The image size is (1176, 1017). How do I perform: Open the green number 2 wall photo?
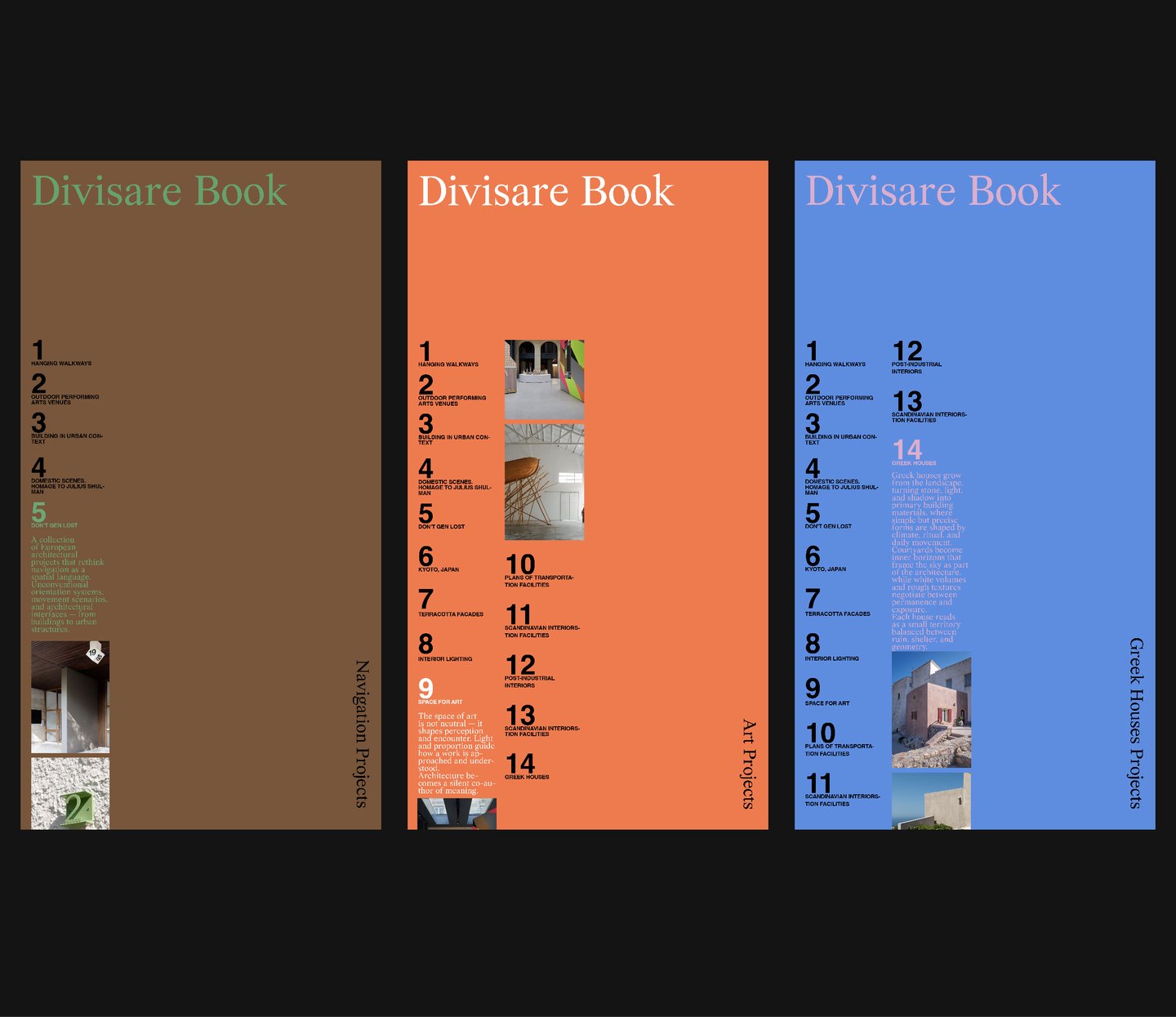[x=70, y=793]
